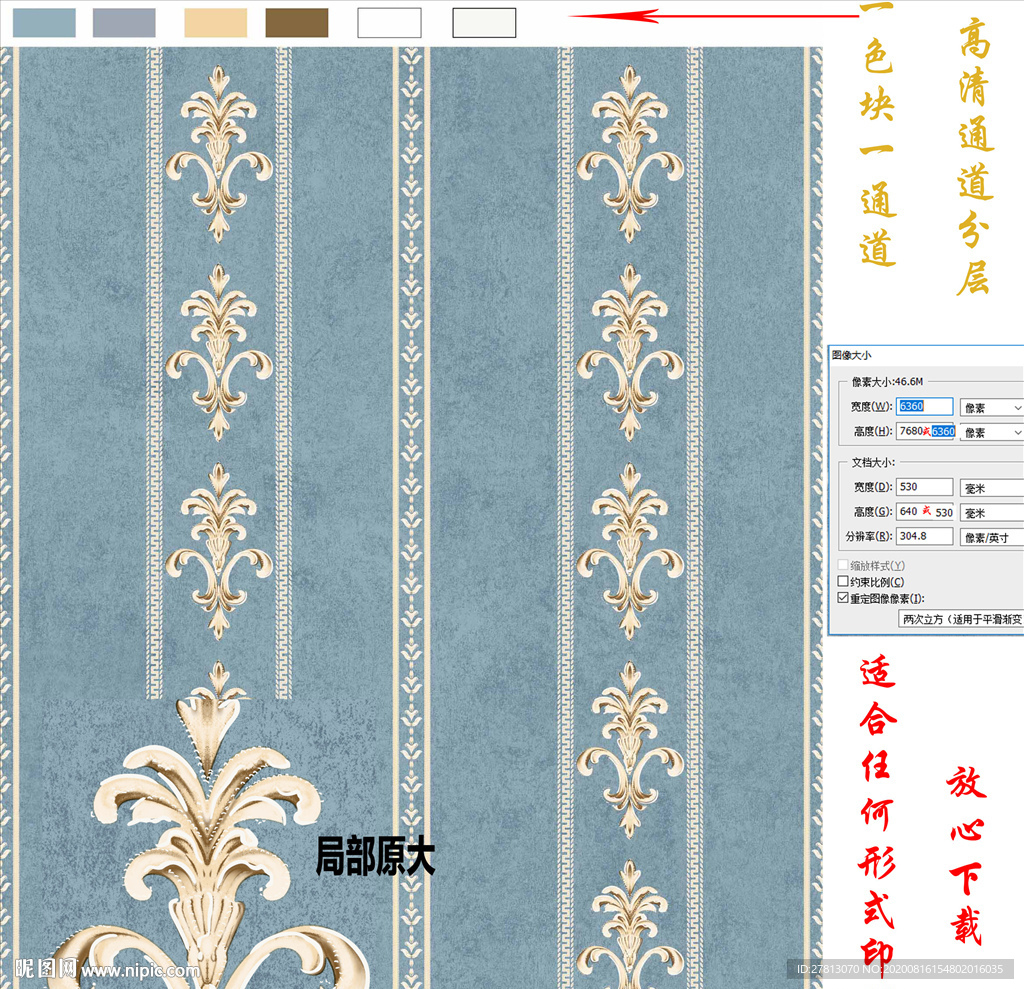Click the 高度(H) label
Viewport: 1024px width, 989px height.
point(873,431)
